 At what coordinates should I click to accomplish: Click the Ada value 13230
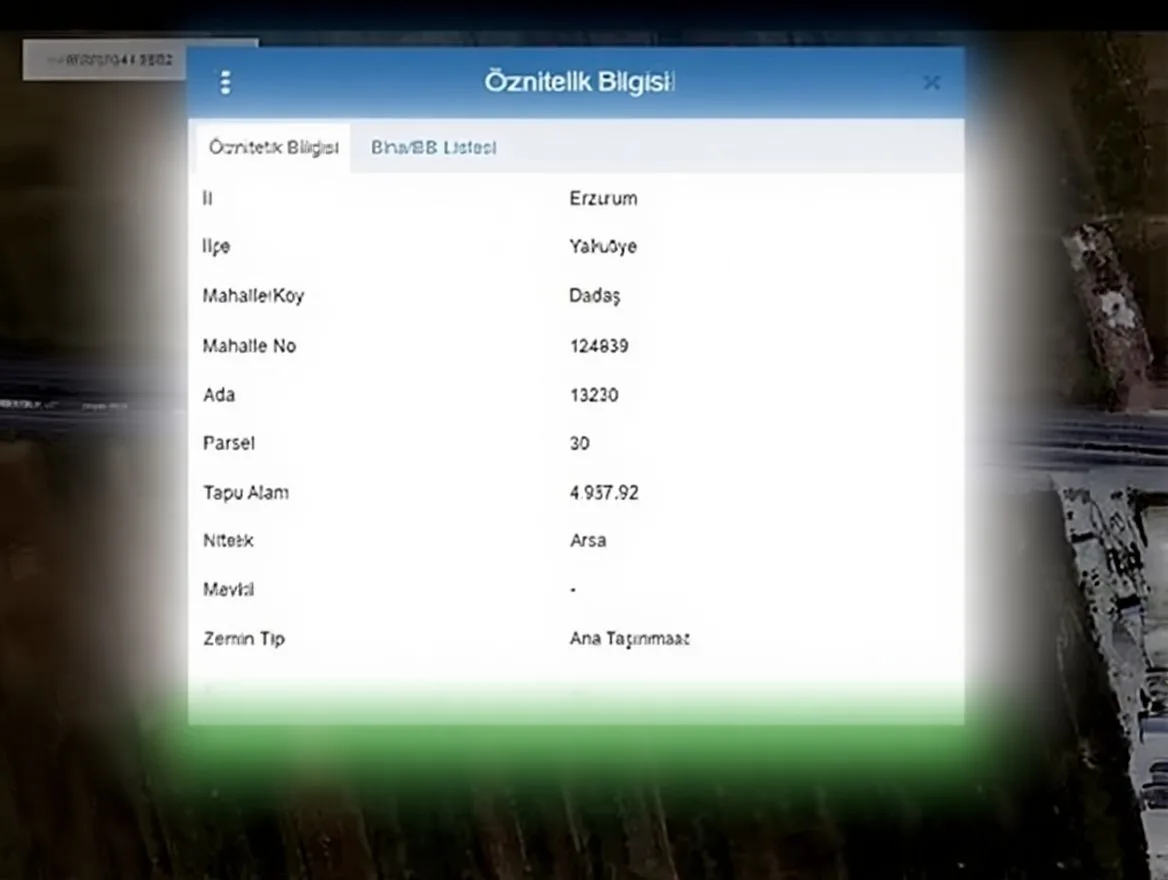coord(594,395)
